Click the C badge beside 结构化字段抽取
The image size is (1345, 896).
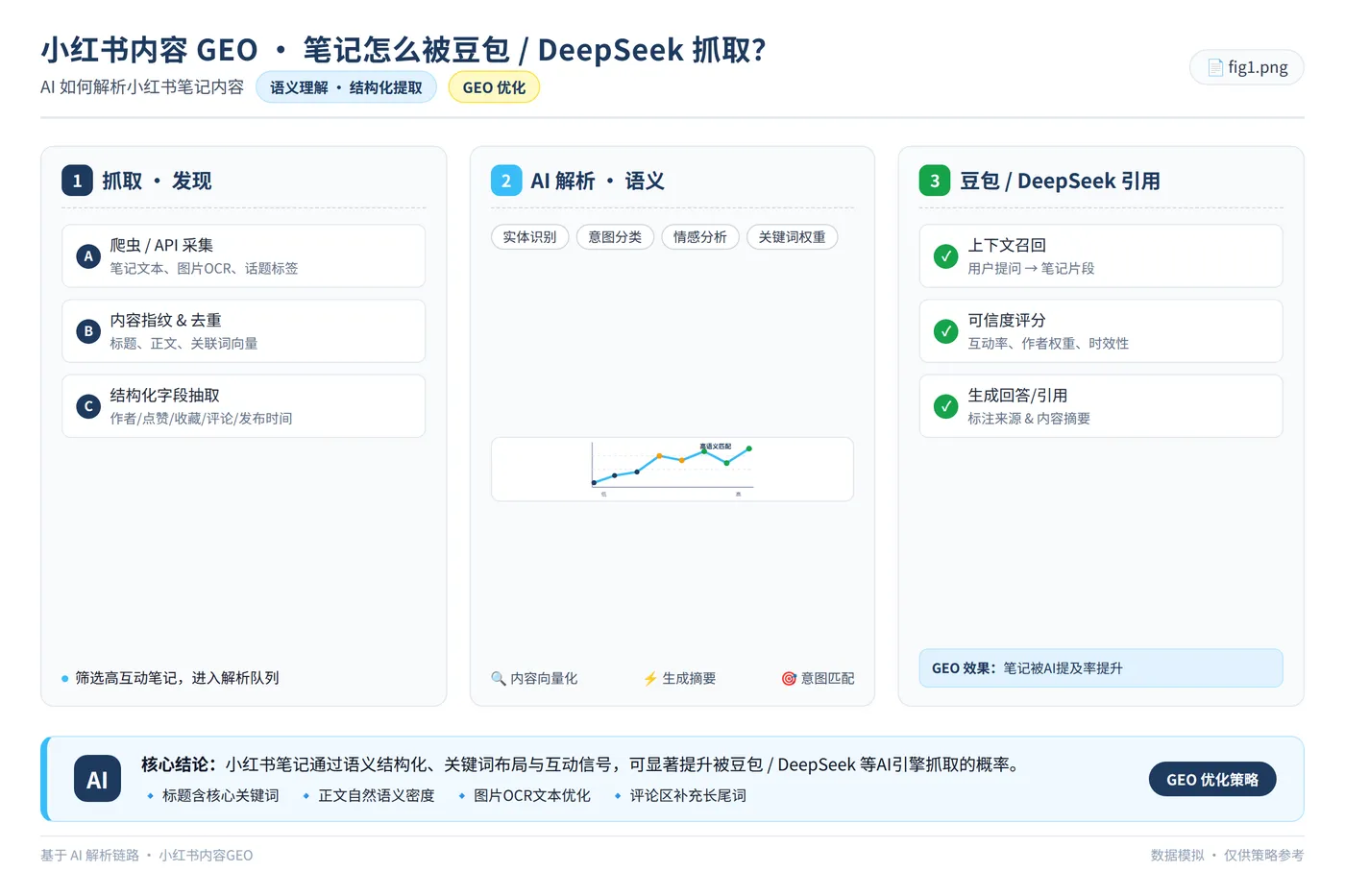coord(88,406)
